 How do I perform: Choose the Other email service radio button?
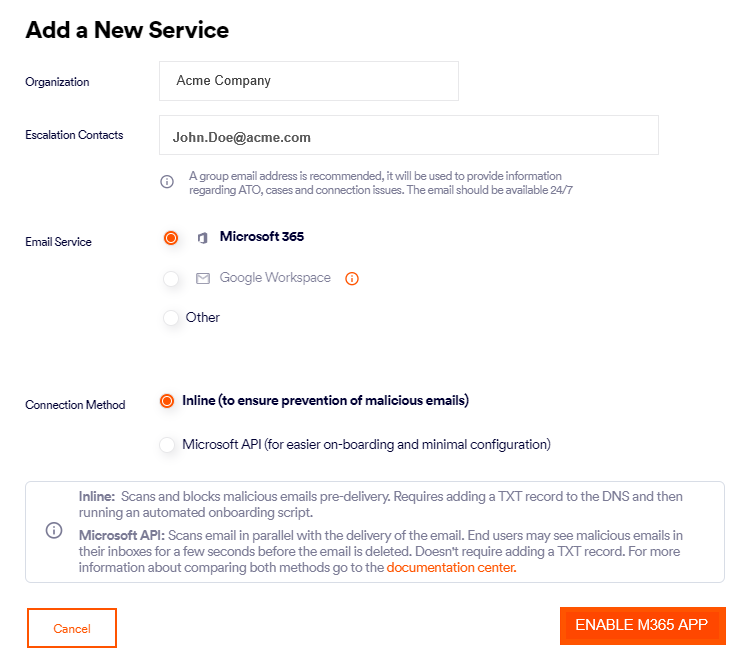click(x=171, y=318)
